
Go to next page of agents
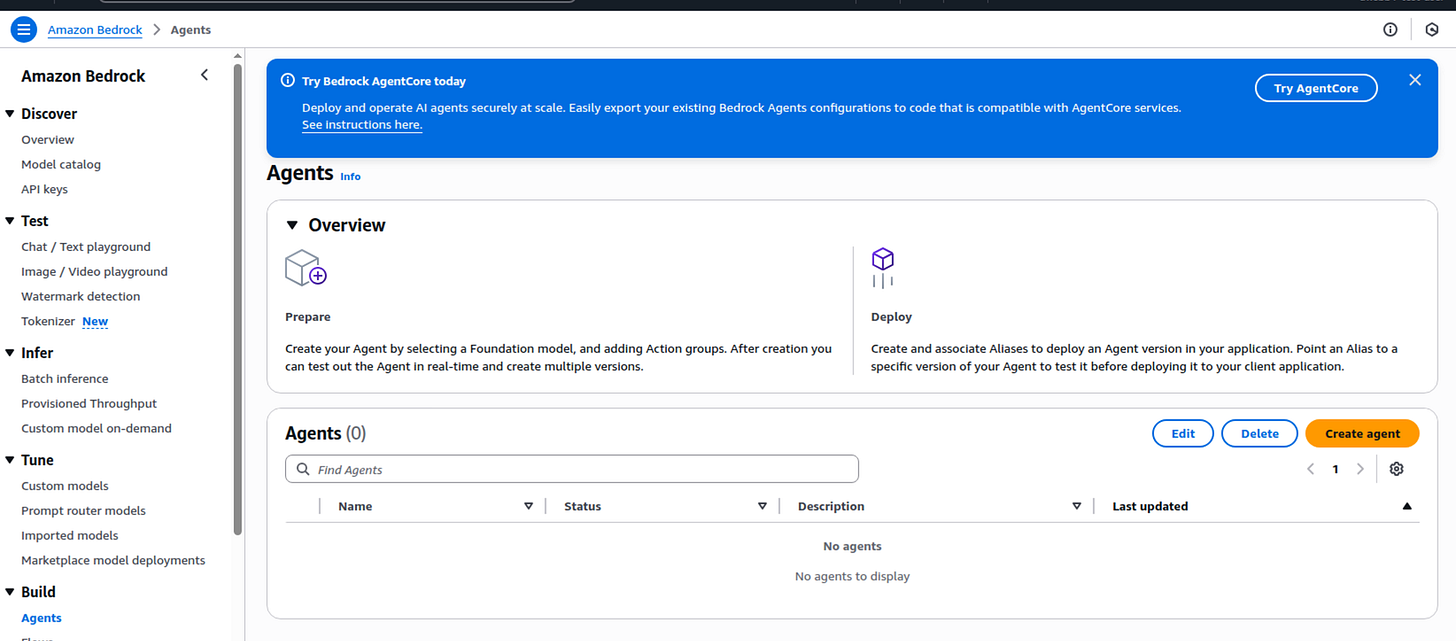[x=1360, y=469]
